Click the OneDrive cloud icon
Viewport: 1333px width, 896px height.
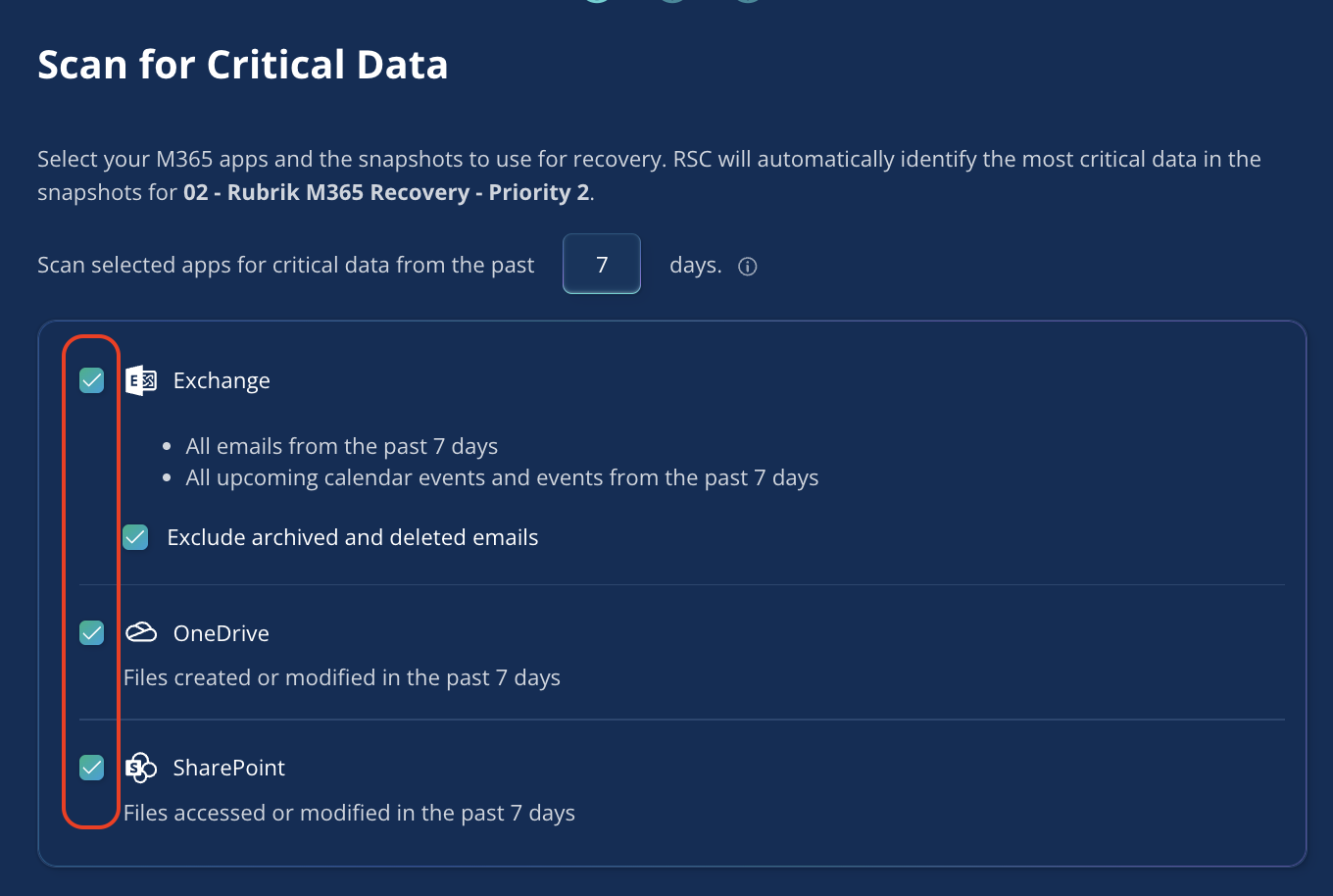click(x=141, y=633)
